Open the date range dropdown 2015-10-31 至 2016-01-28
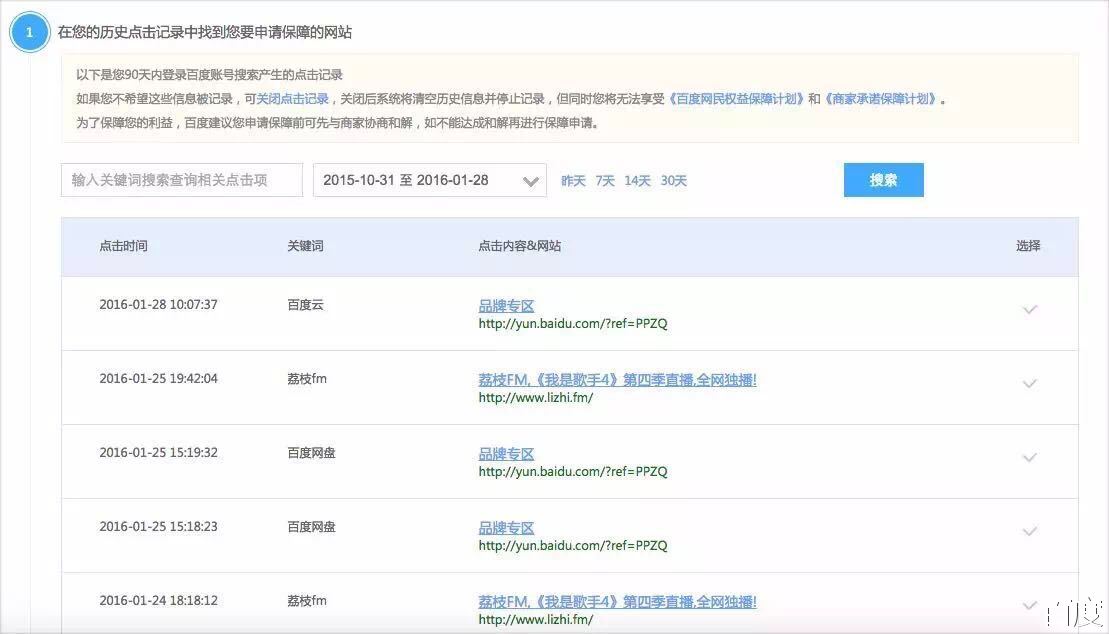Viewport: 1109px width, 634px height. (430, 180)
